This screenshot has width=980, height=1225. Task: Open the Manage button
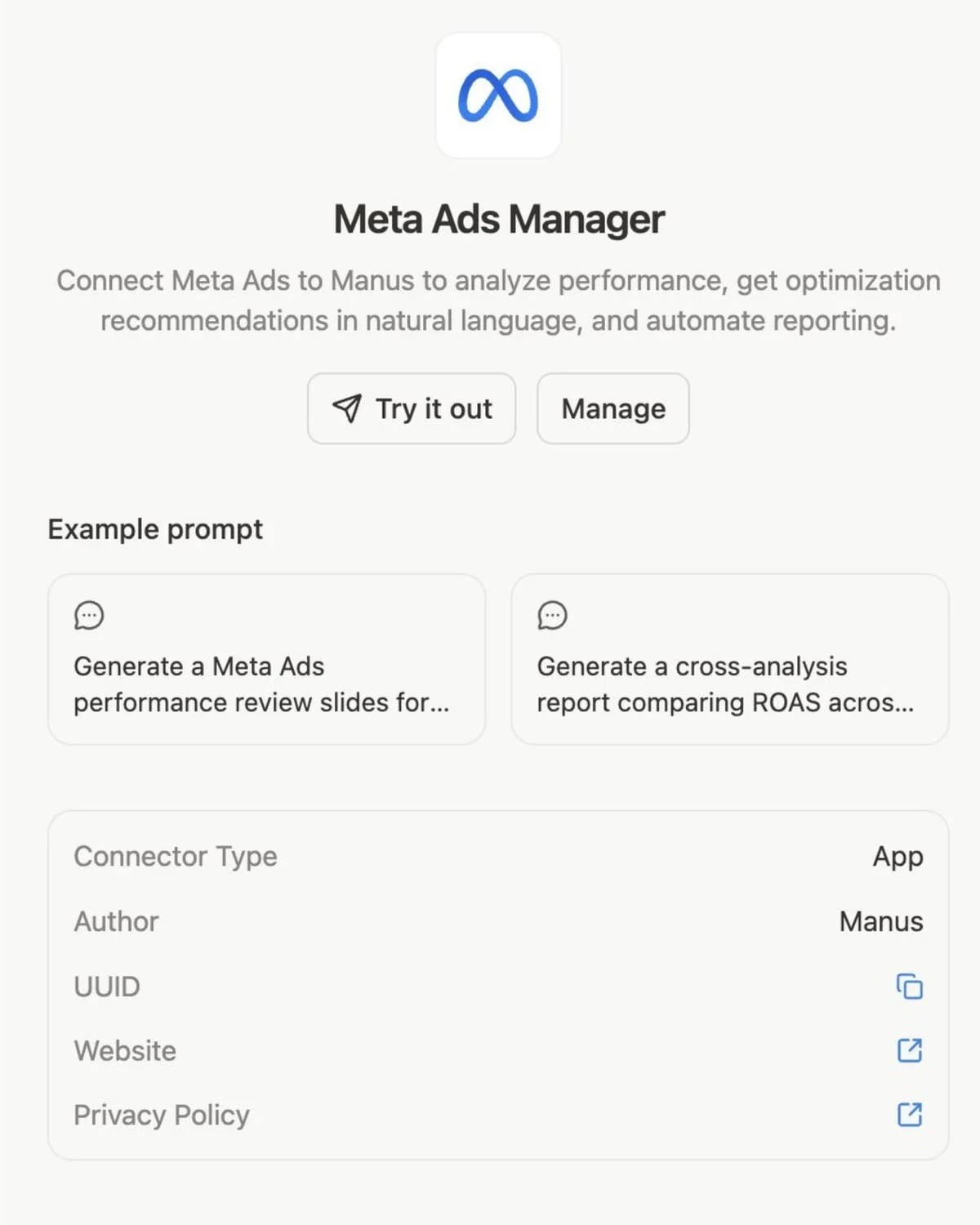click(x=612, y=409)
